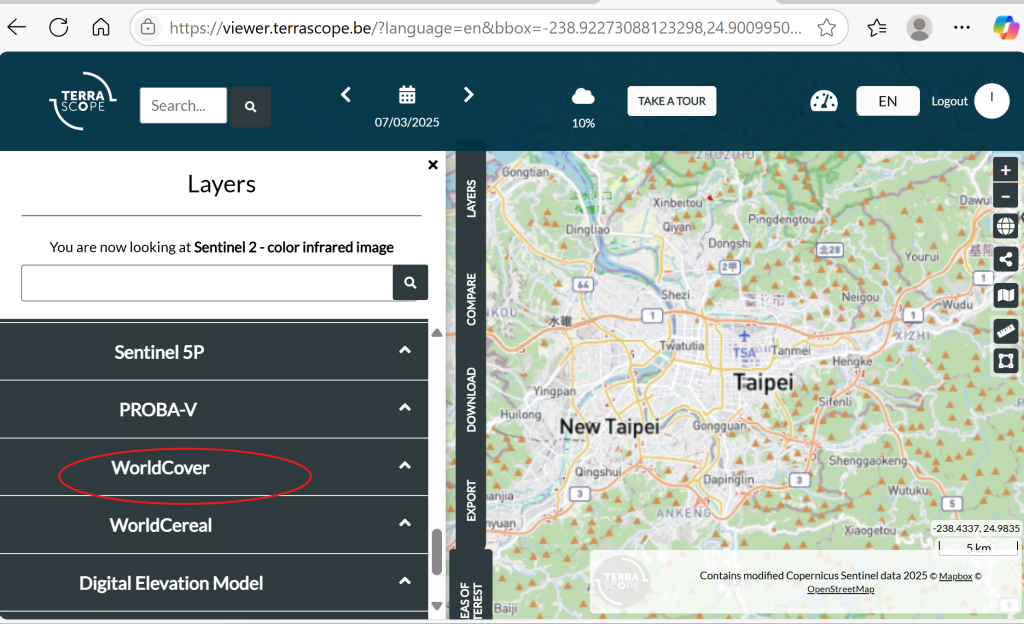Click the TAKE A TOUR button

click(671, 101)
